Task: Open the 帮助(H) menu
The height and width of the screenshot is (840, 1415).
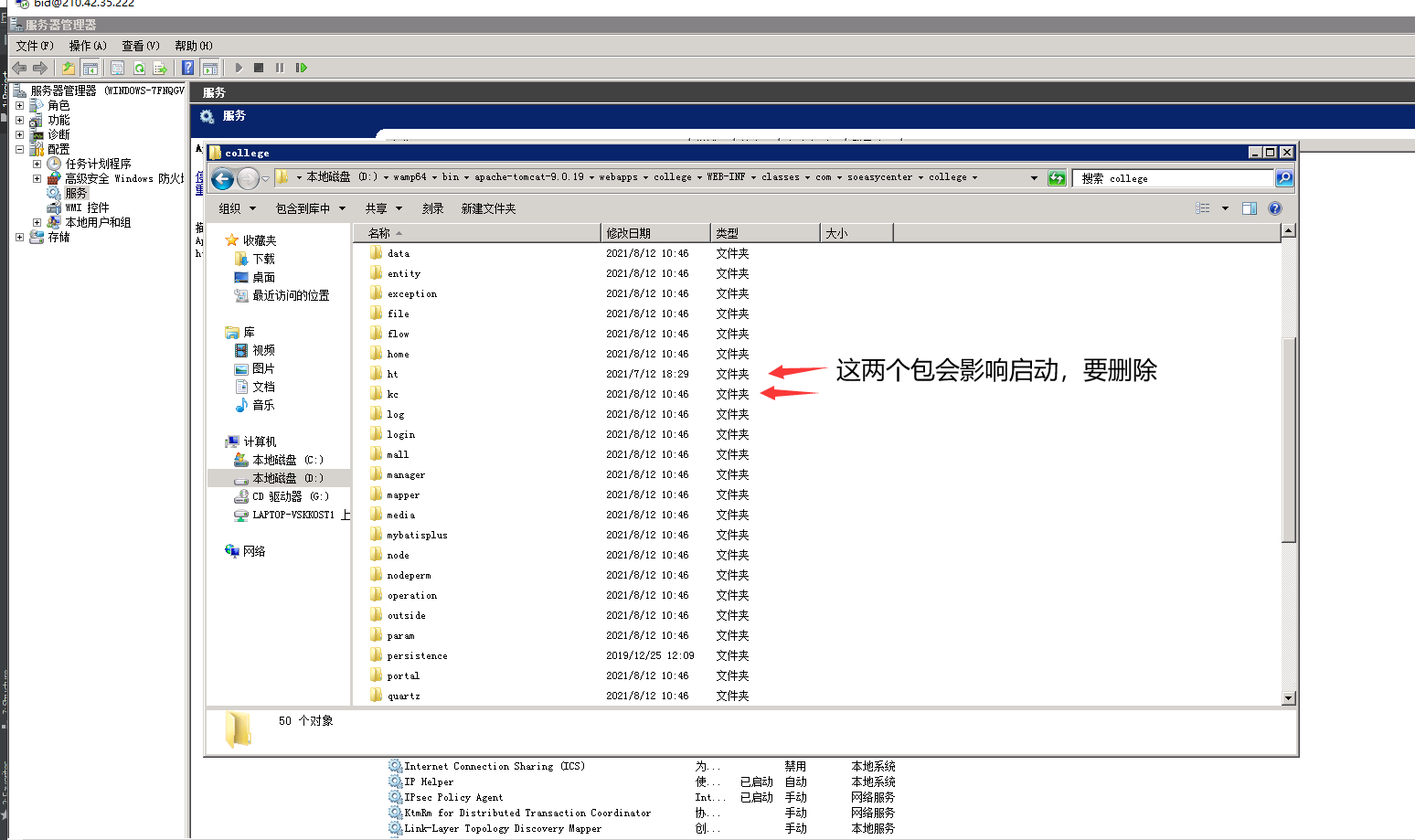Action: click(x=194, y=46)
